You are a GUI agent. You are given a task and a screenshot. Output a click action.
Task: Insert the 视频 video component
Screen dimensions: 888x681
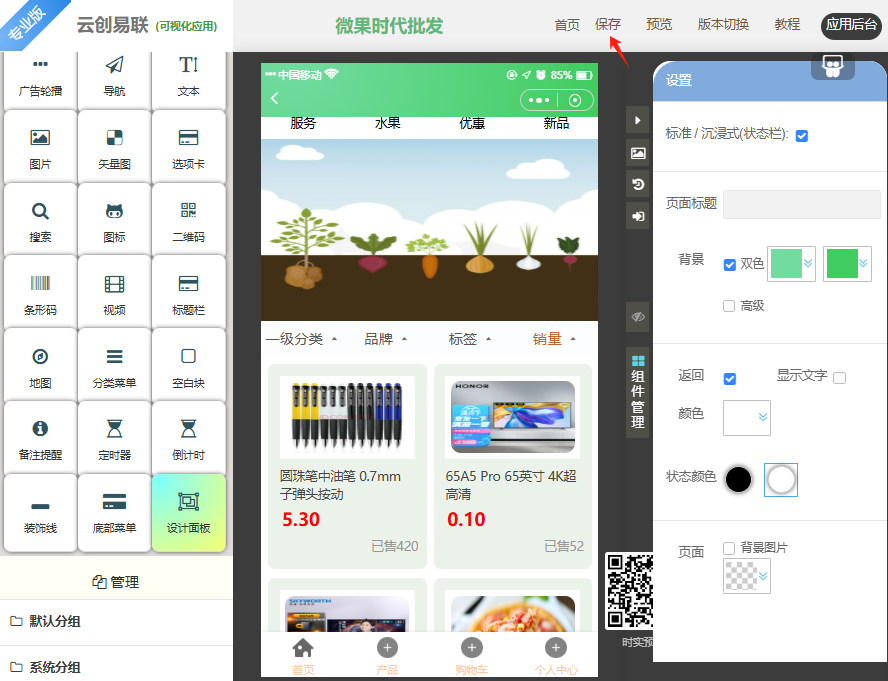click(114, 293)
